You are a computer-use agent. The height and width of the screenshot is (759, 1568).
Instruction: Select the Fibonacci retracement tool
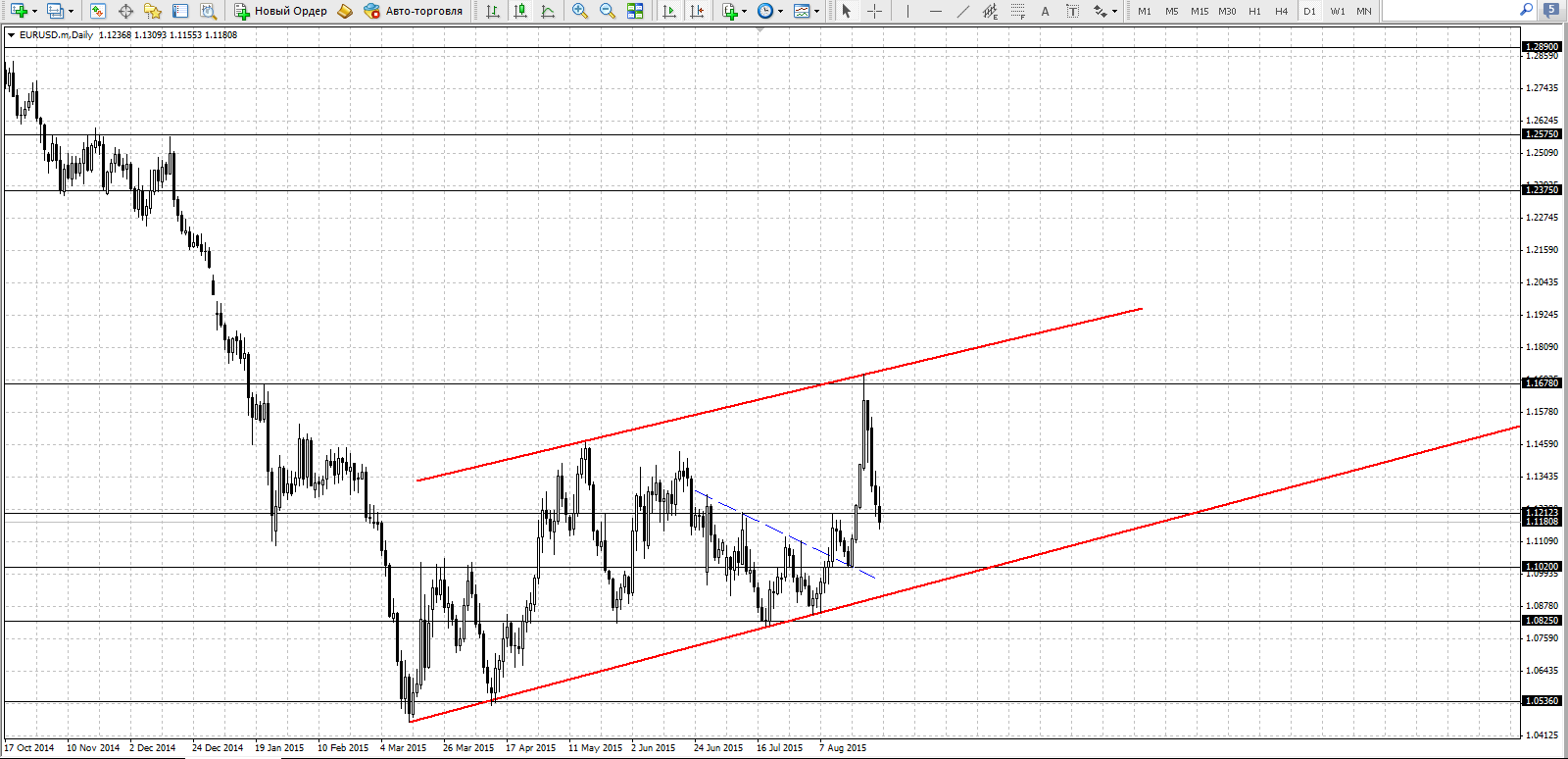[x=1018, y=11]
